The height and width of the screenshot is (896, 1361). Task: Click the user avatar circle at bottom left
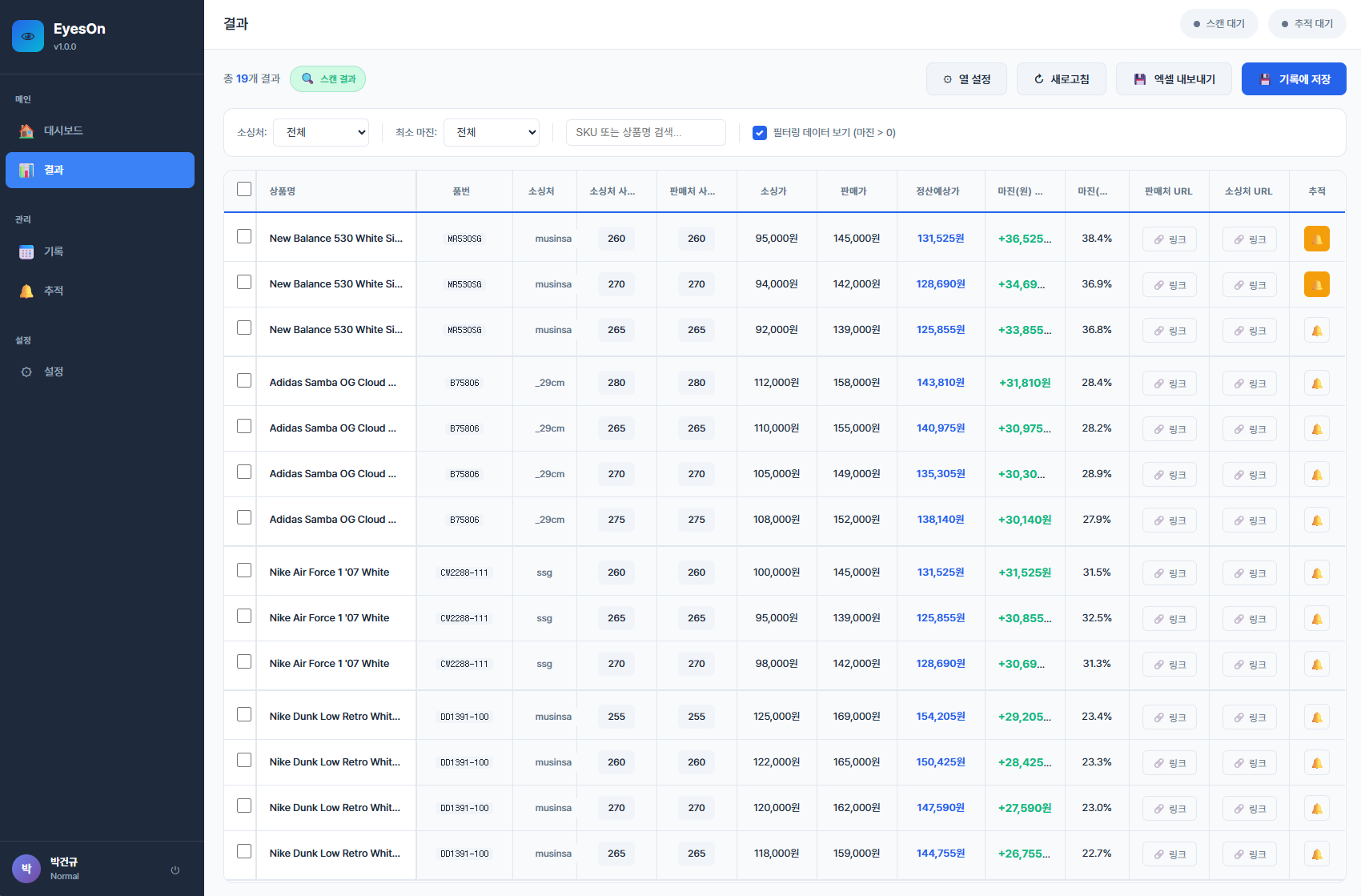pos(26,869)
